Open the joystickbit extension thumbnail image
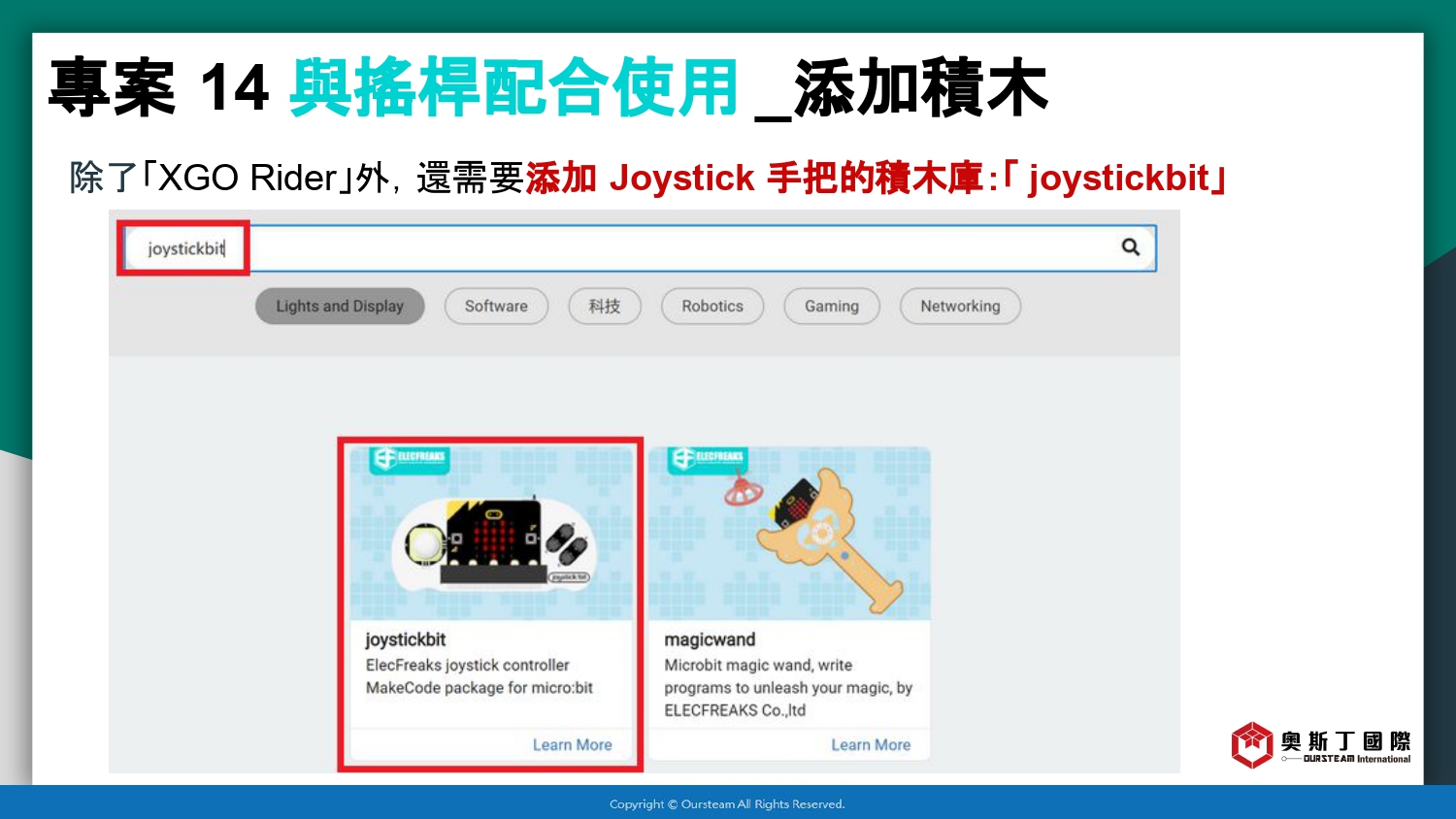This screenshot has height=819, width=1456. tap(491, 533)
